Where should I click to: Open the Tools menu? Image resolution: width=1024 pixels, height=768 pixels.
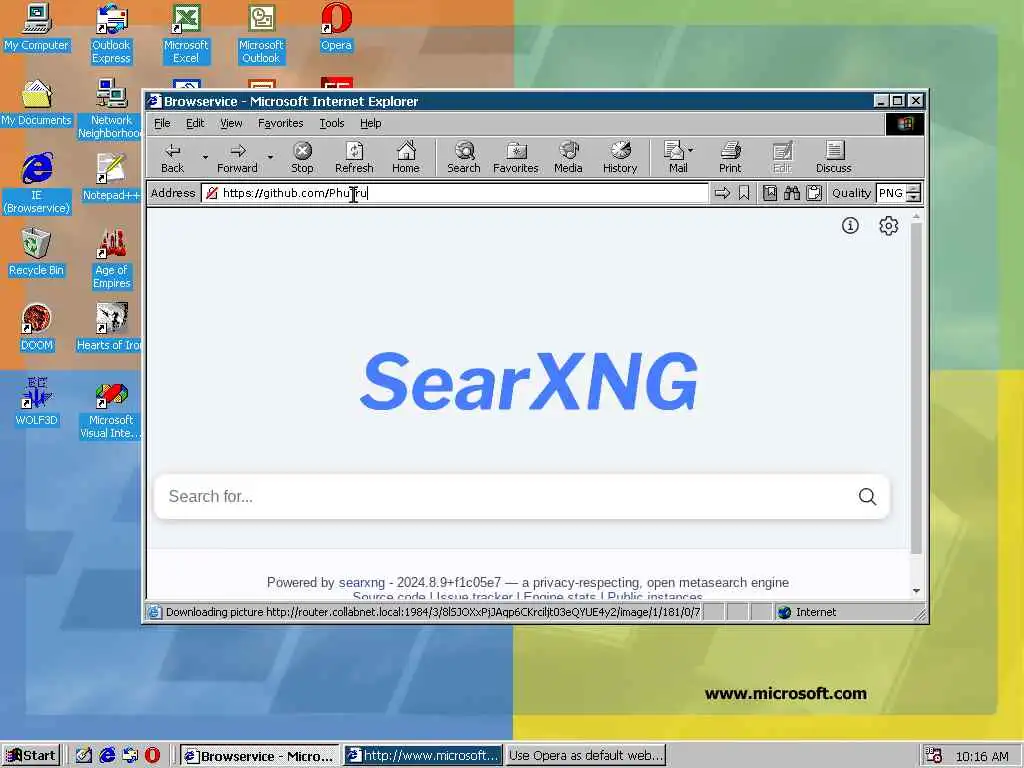(332, 123)
